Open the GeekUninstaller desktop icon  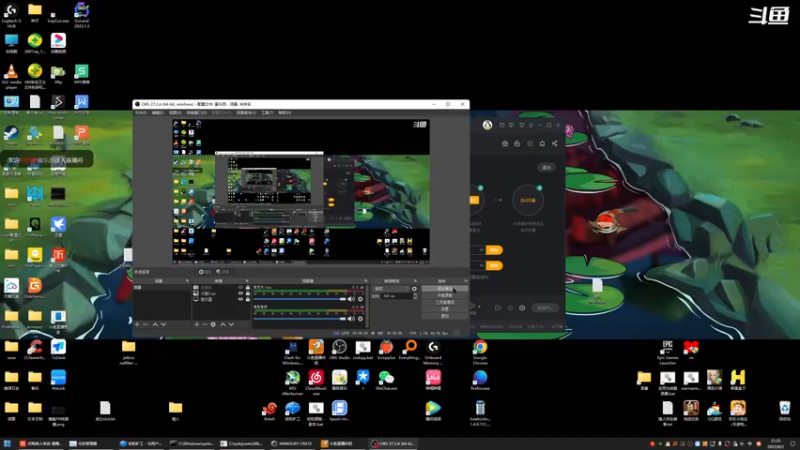[480, 413]
